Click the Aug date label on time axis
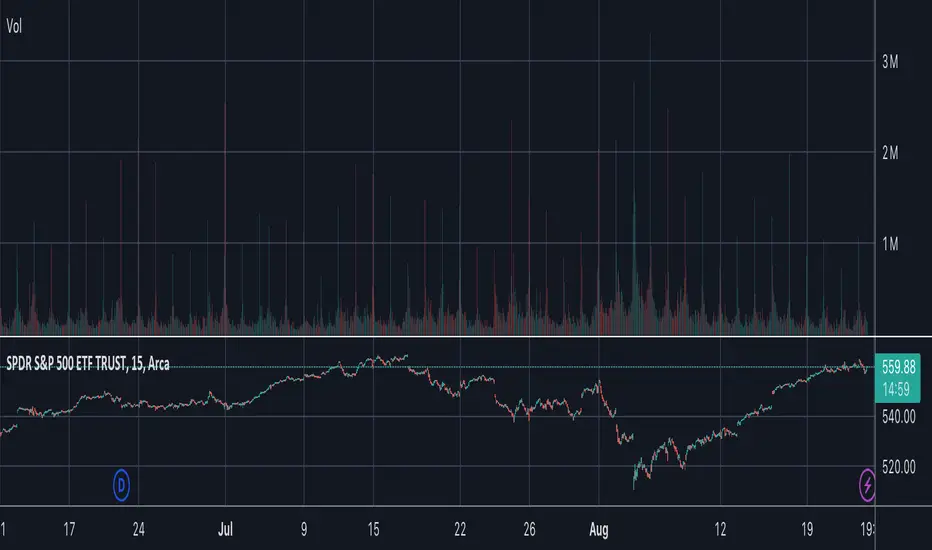Image resolution: width=932 pixels, height=550 pixels. tap(599, 529)
